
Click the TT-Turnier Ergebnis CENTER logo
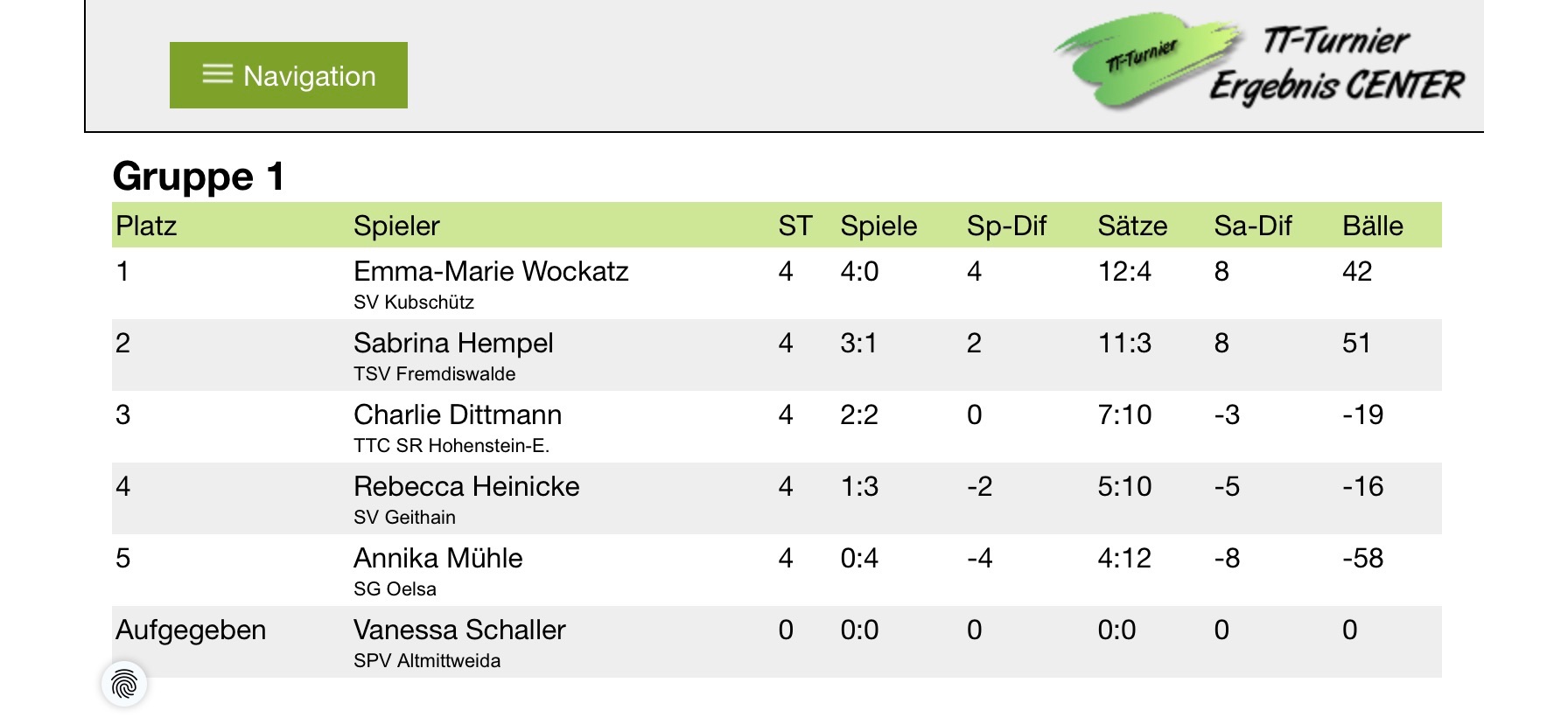pos(1258,62)
